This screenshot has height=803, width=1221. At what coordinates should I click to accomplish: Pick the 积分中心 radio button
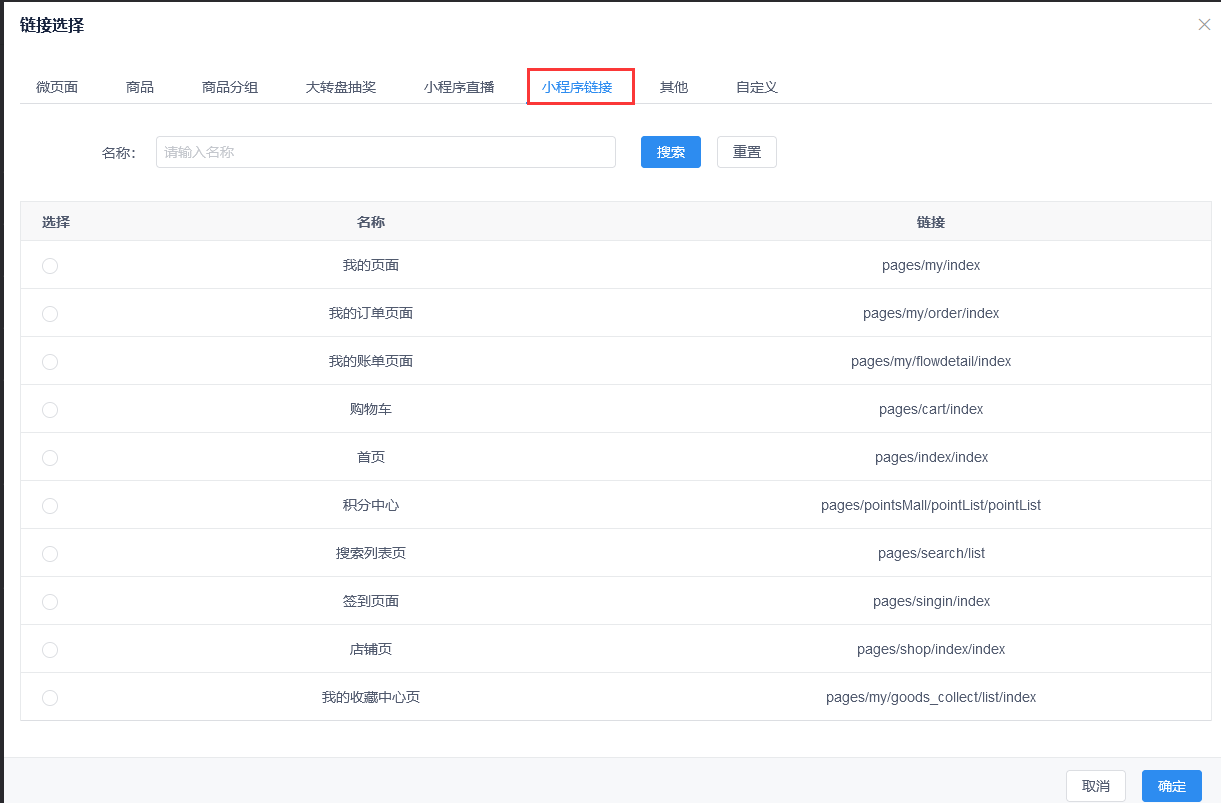pos(50,506)
